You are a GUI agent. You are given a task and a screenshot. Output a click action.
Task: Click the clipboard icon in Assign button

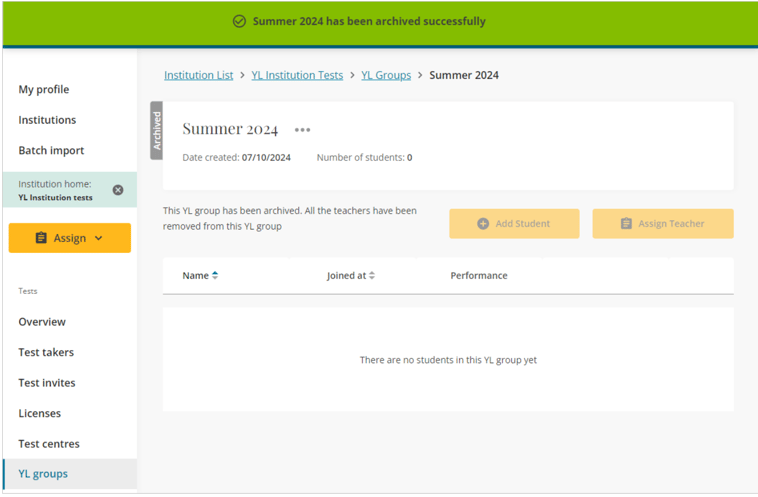(41, 238)
